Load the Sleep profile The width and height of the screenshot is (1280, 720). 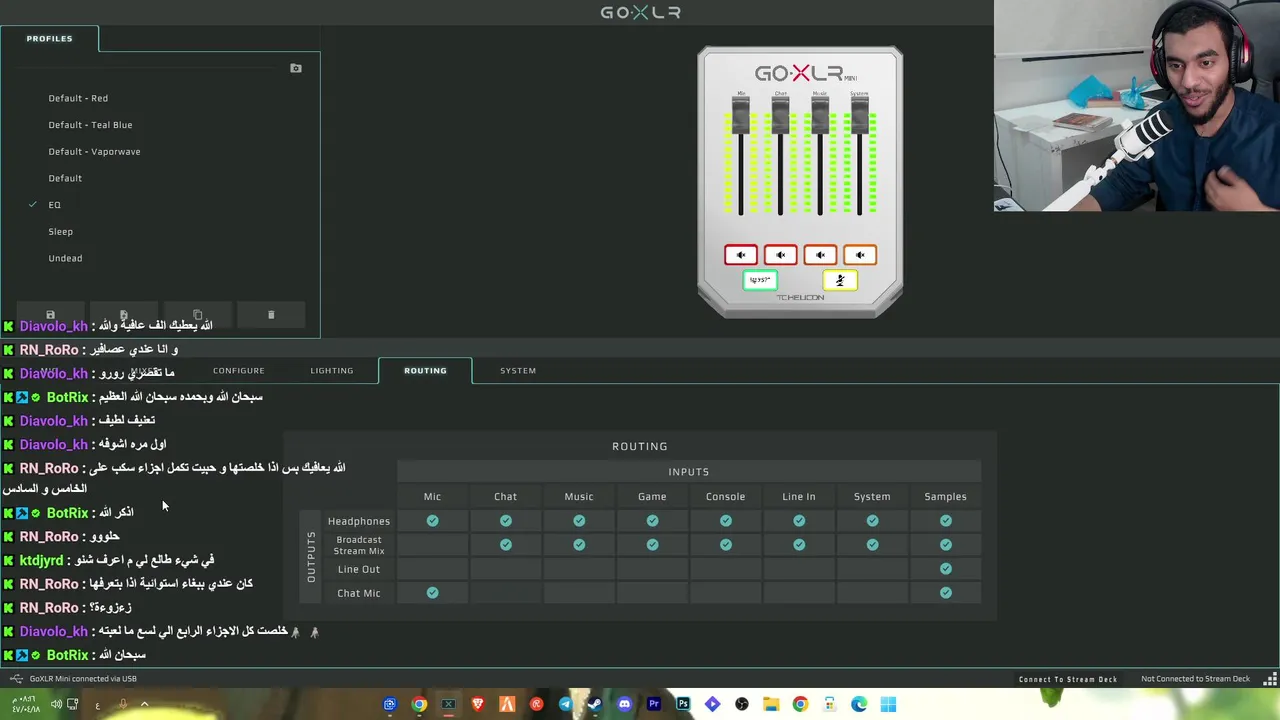(x=60, y=231)
